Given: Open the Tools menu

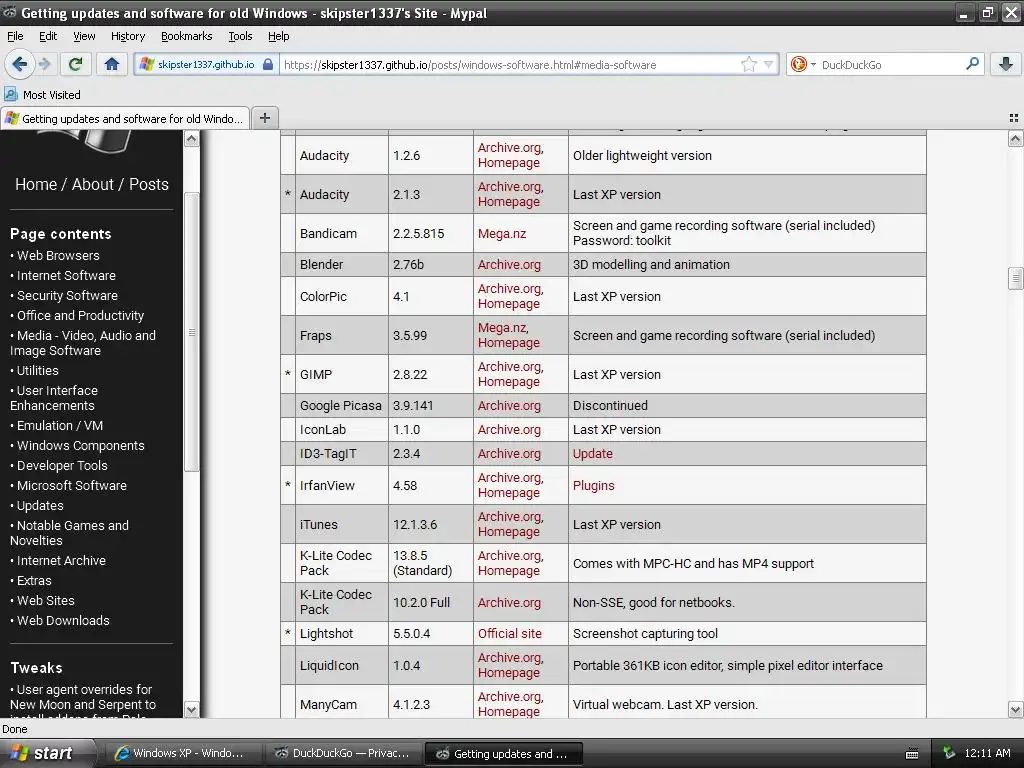Looking at the screenshot, I should point(240,36).
